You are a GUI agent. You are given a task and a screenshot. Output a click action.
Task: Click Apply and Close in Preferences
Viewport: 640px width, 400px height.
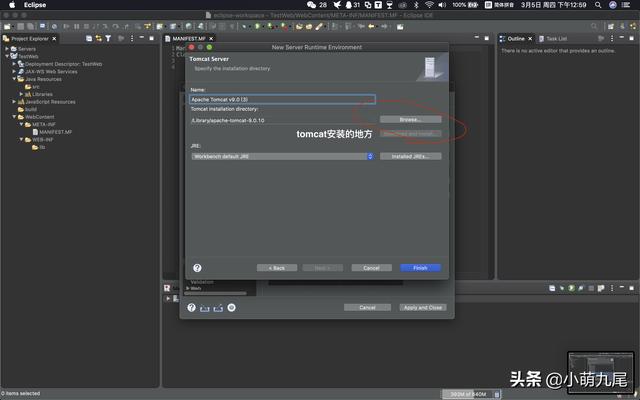423,307
